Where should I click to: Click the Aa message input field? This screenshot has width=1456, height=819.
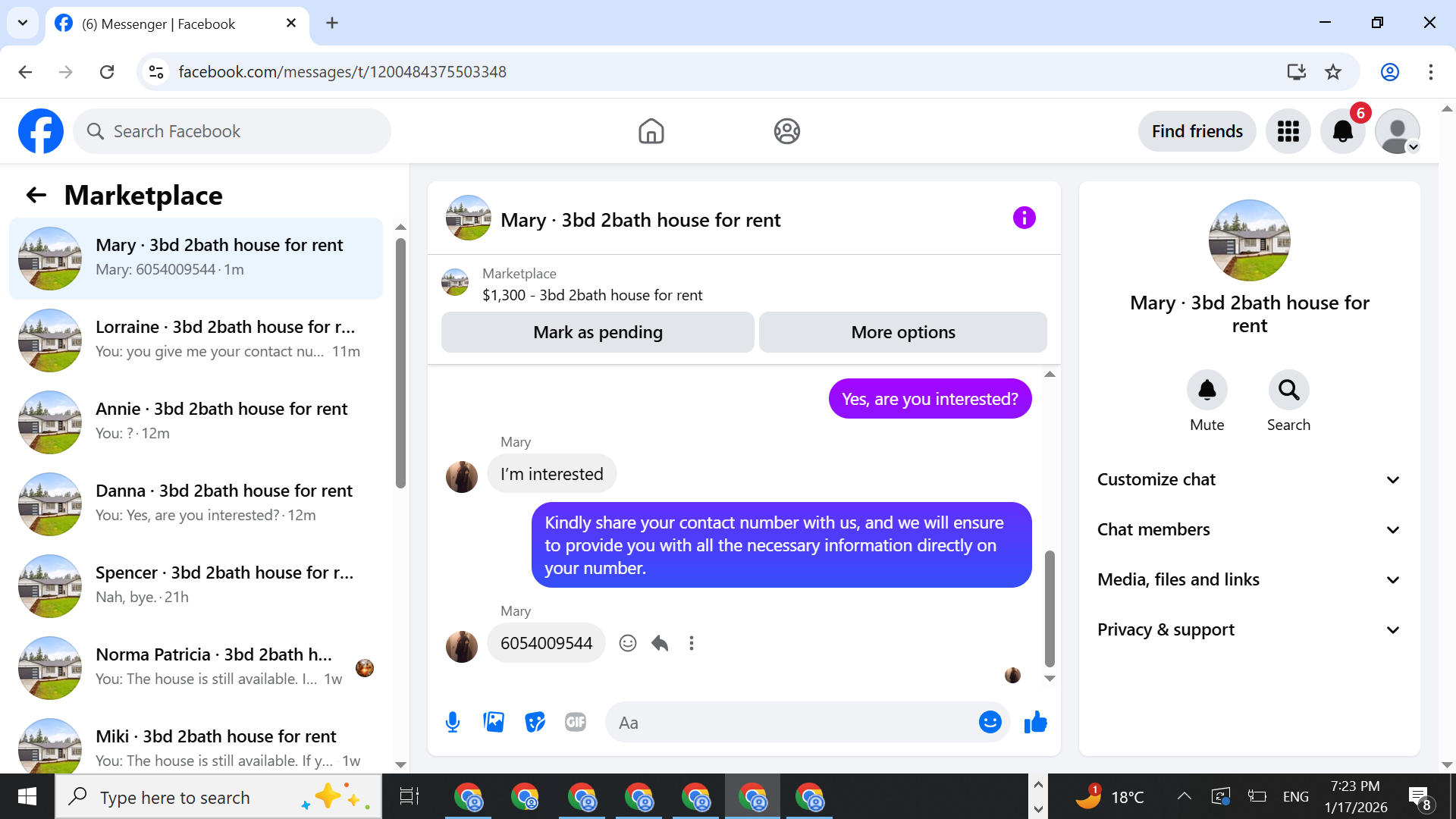tap(789, 722)
